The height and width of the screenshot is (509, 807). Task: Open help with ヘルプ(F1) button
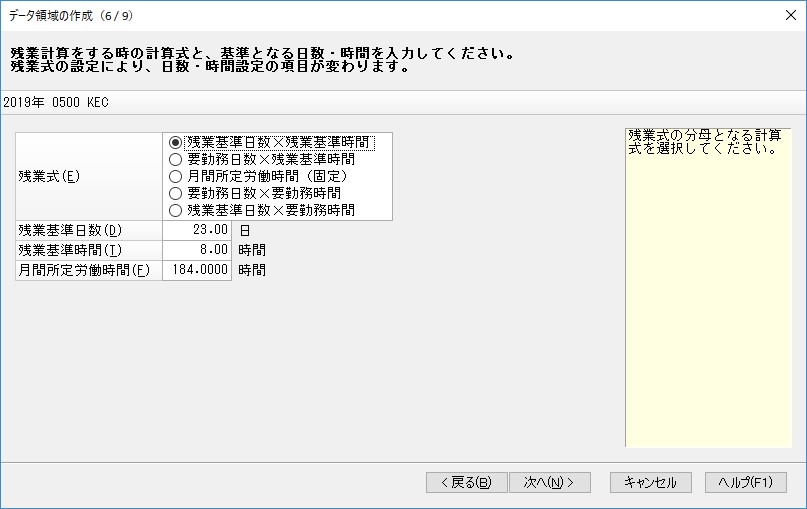(746, 483)
